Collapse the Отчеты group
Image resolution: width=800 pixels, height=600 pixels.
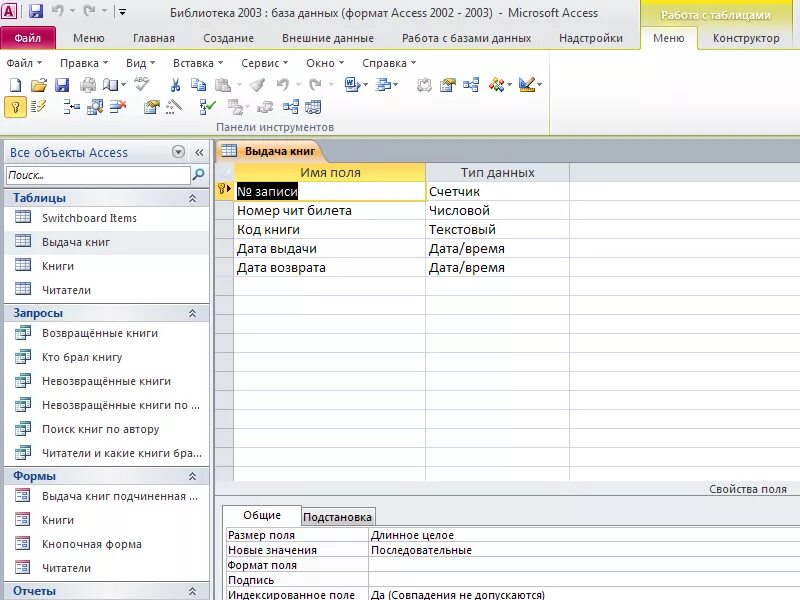pyautogui.click(x=192, y=591)
